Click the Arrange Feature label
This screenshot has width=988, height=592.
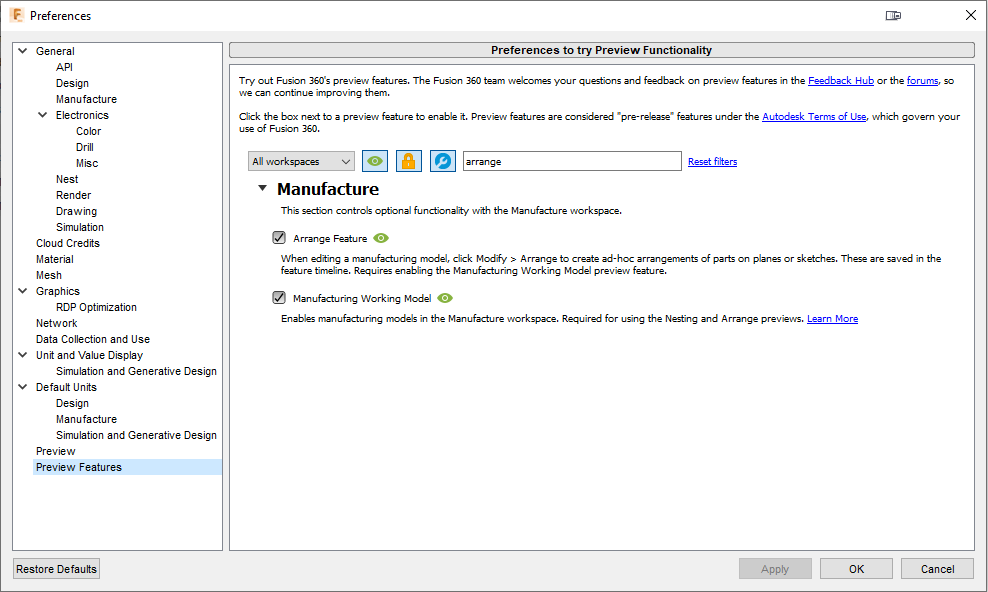[330, 239]
